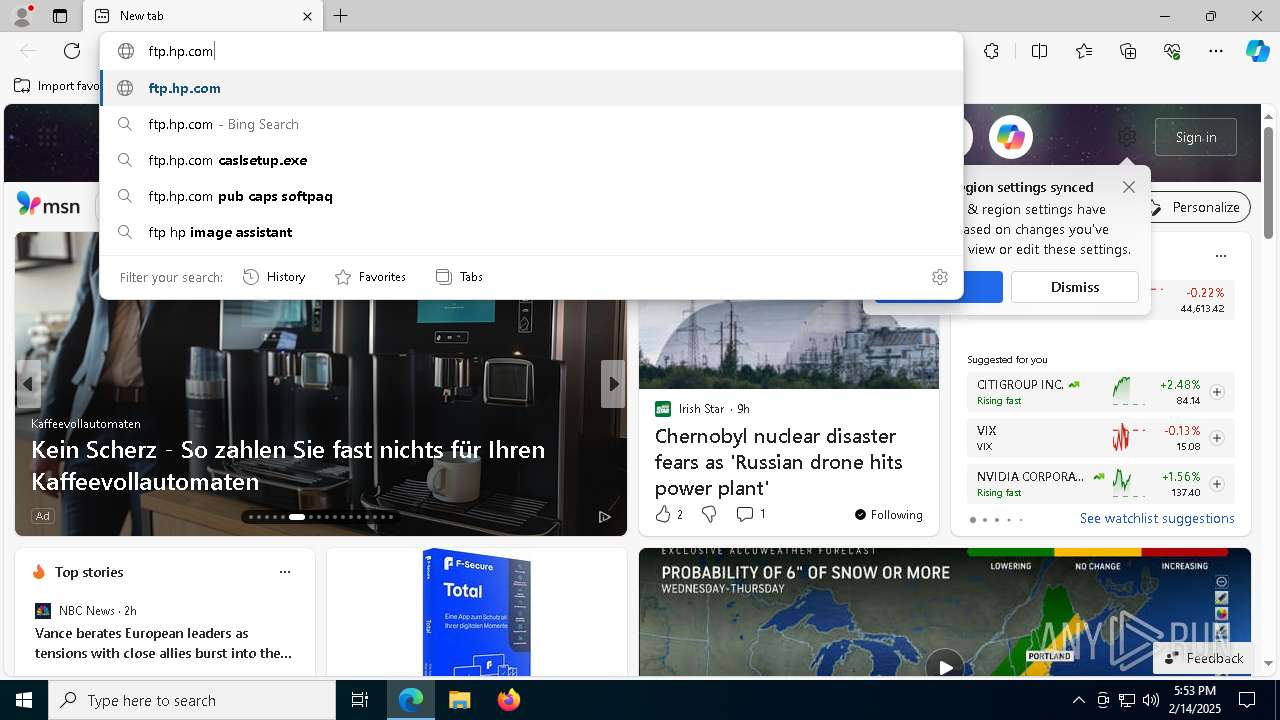Screen dimensions: 1280x720
Task: Filter search by Tabs
Action: click(460, 277)
